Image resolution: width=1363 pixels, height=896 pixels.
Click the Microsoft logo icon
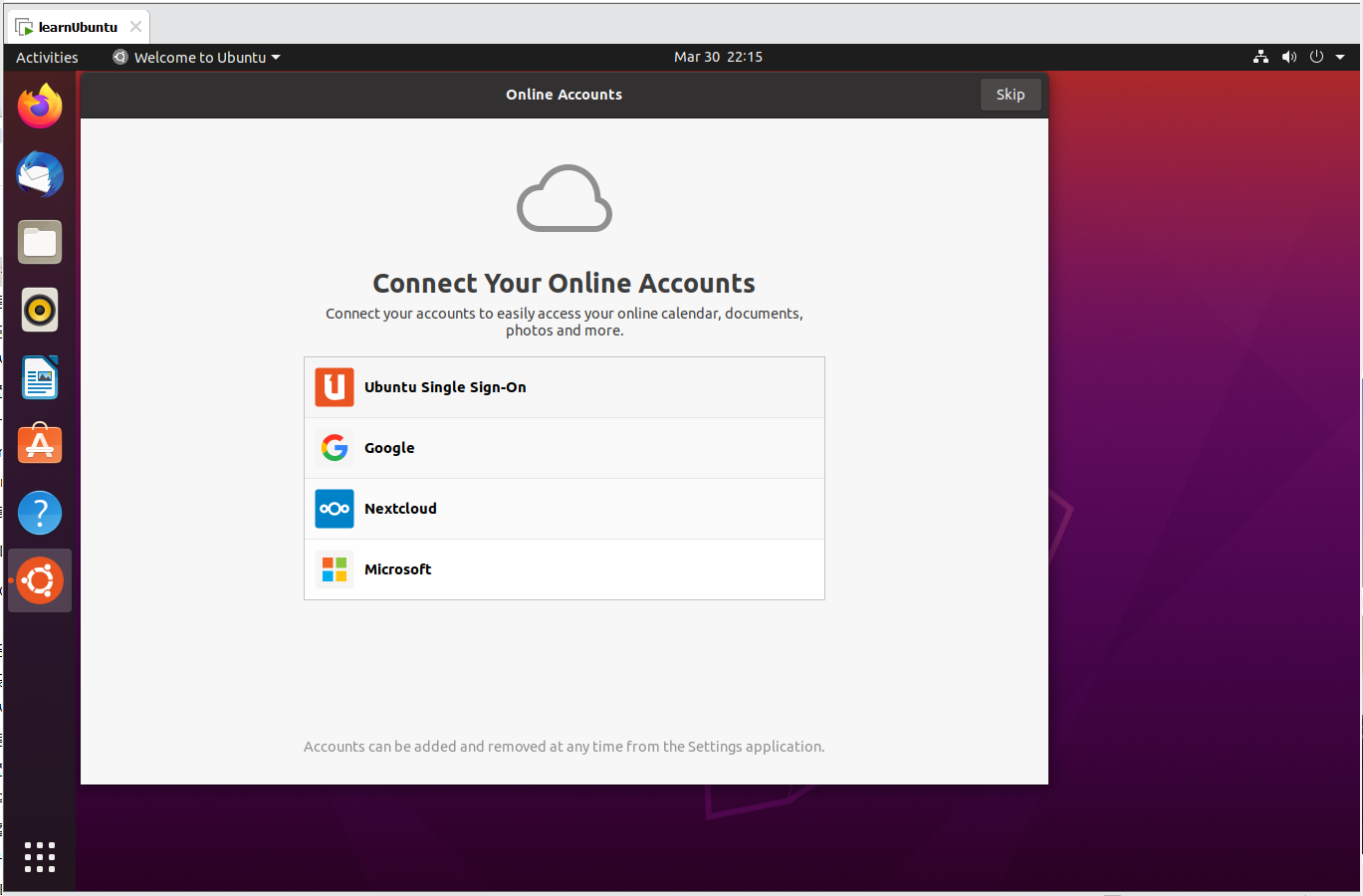(335, 569)
